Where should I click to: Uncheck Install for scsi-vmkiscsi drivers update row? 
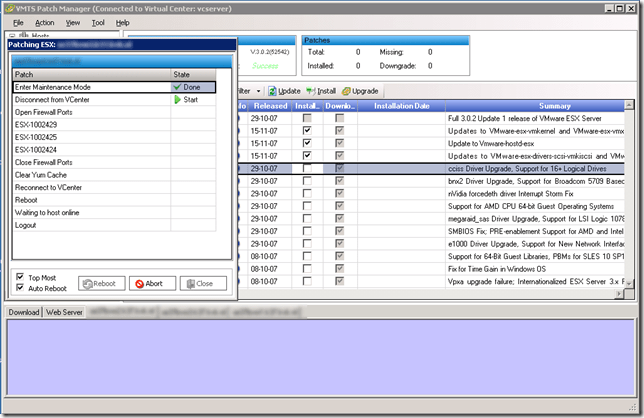307,156
